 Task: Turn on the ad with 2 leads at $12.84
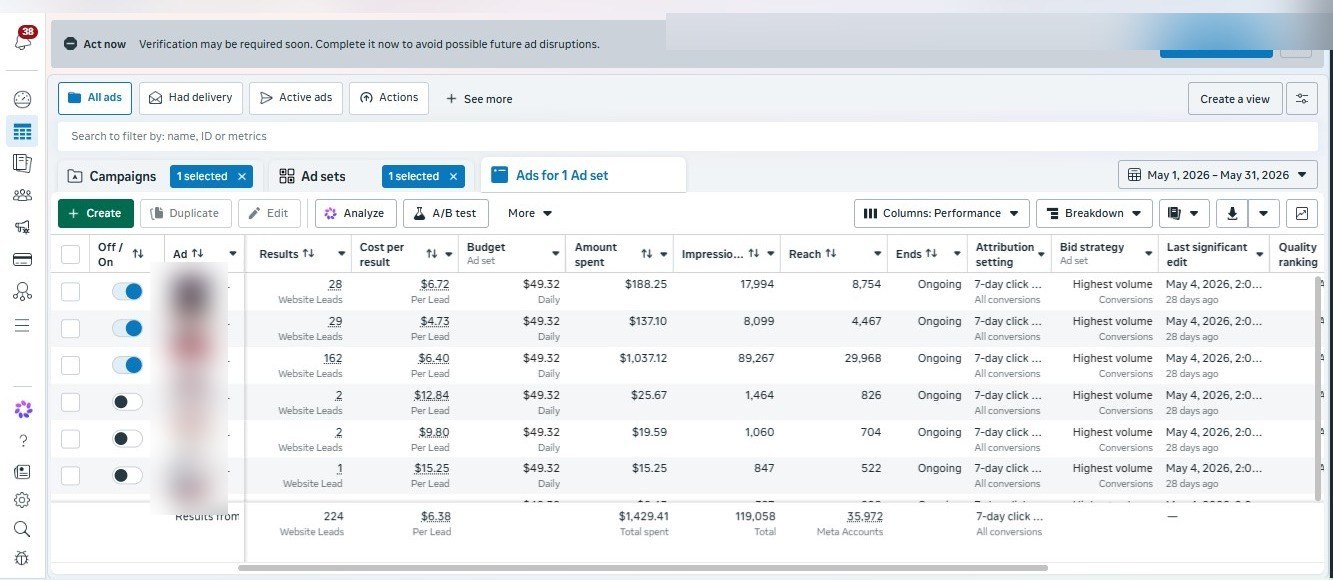[127, 402]
